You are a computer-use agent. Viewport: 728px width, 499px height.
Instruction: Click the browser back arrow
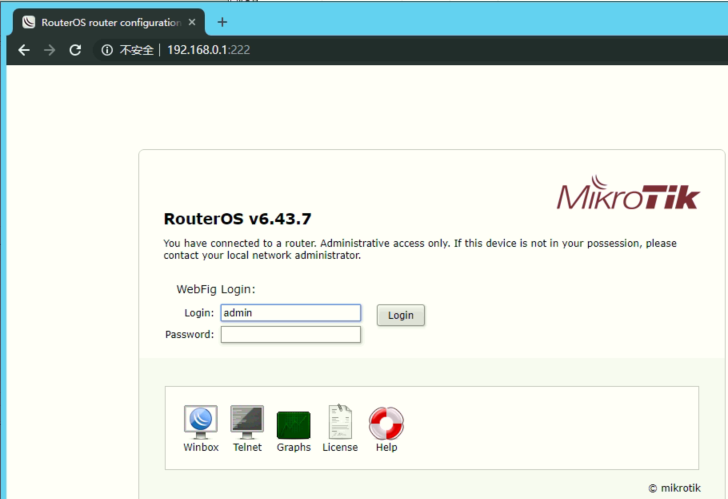click(x=24, y=50)
